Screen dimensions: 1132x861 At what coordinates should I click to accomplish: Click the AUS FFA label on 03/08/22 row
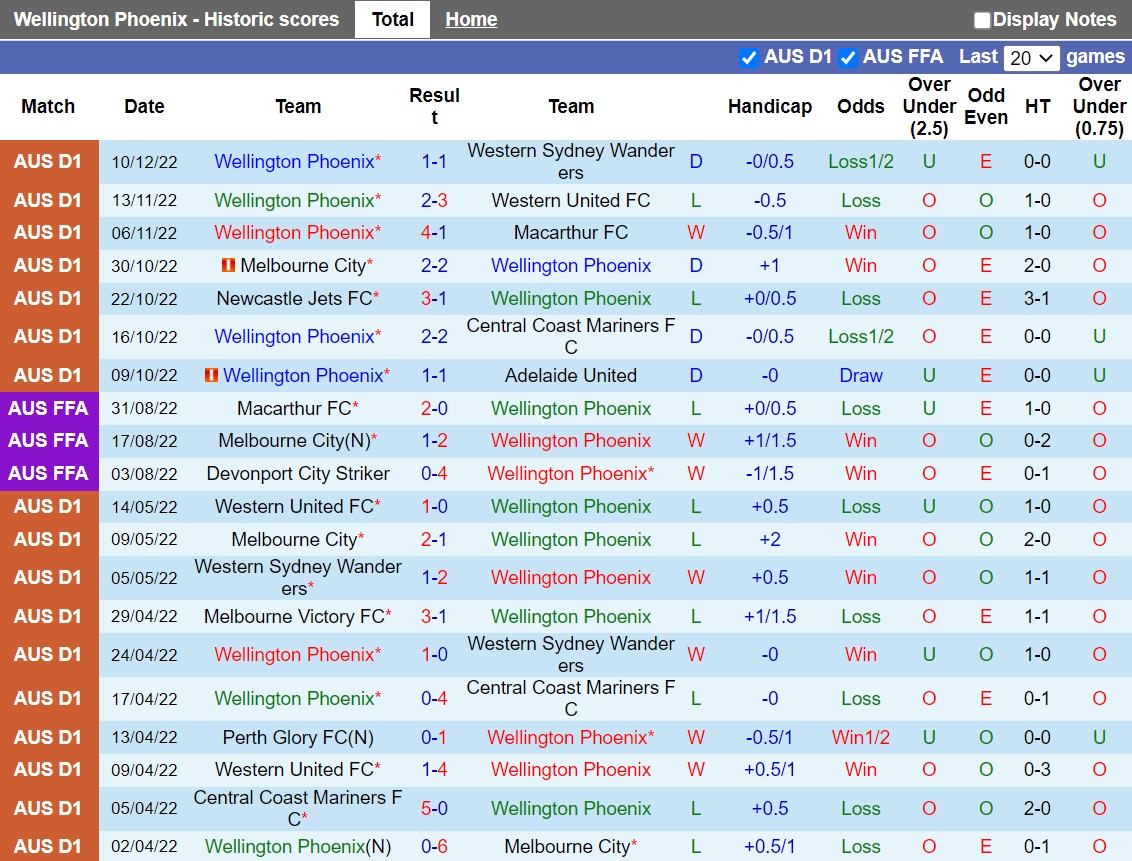pos(48,473)
